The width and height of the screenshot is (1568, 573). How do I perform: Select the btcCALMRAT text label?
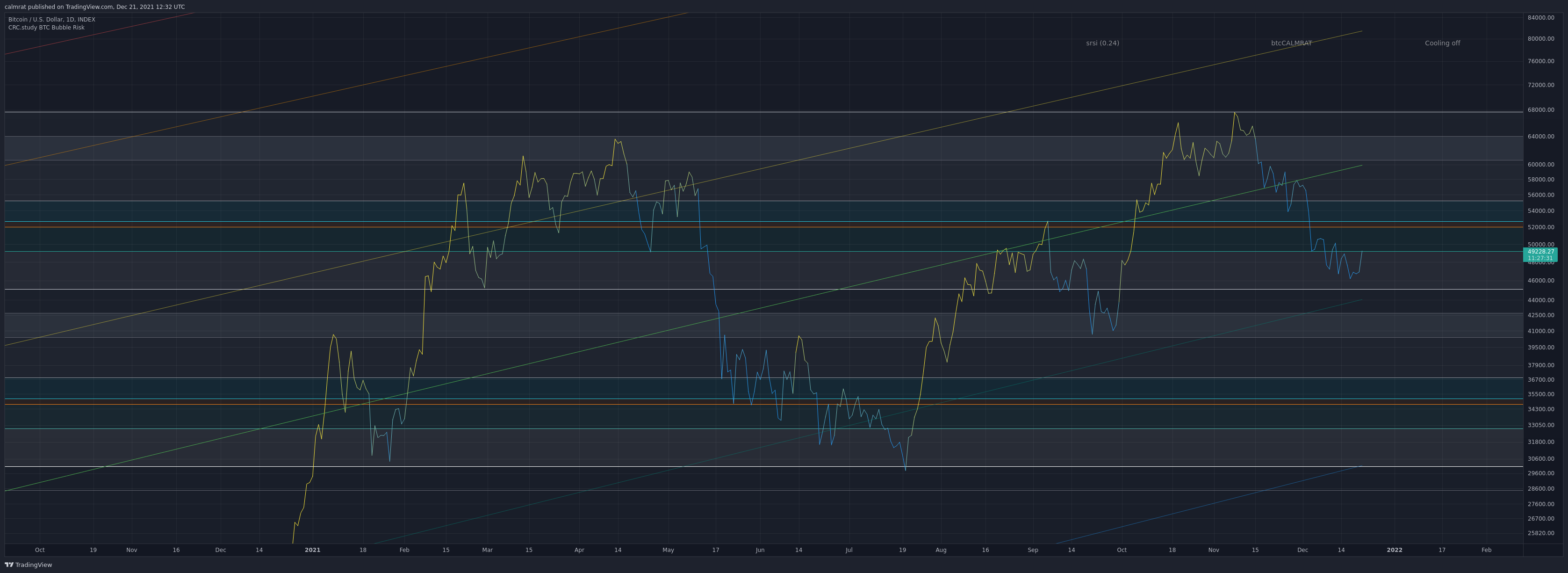(1291, 43)
